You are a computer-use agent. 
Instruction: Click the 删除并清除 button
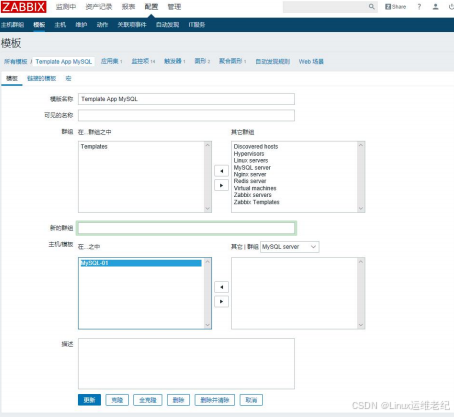click(215, 400)
